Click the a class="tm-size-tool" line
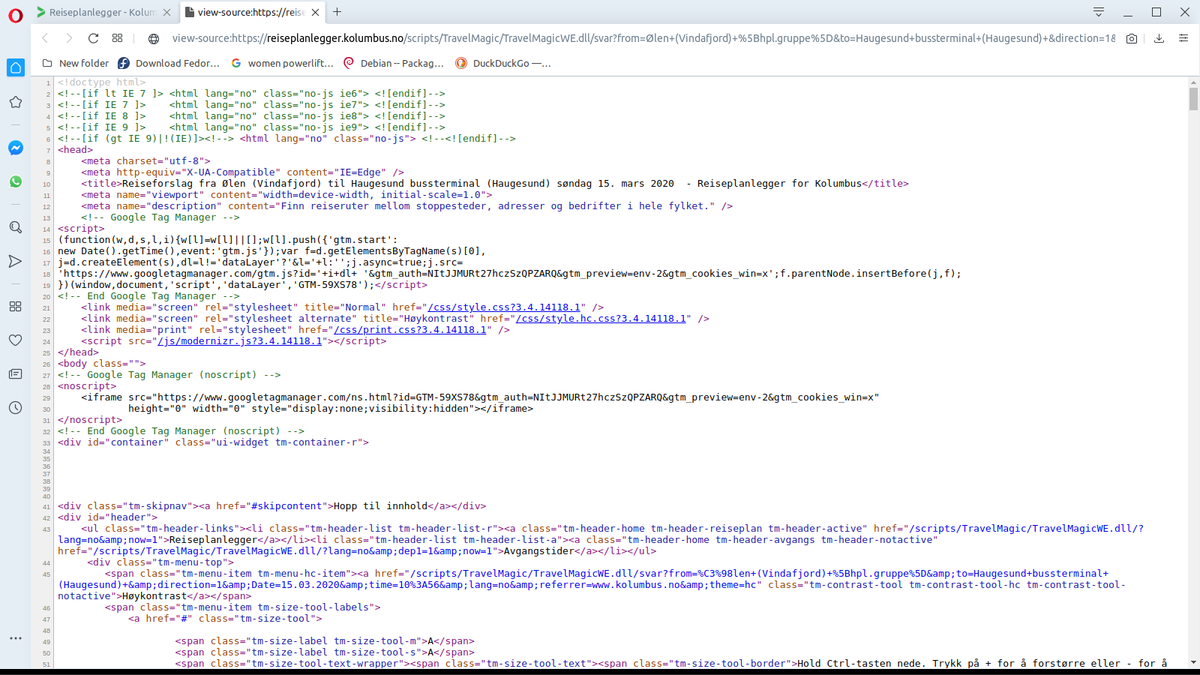 point(225,618)
